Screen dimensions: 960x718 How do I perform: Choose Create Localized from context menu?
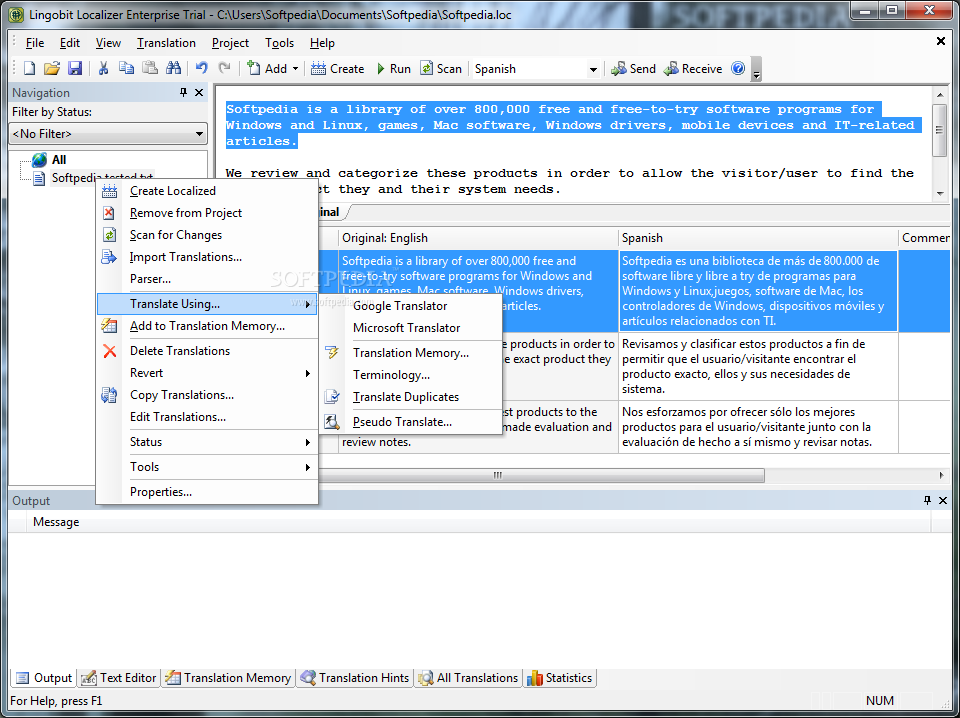[x=207, y=191]
